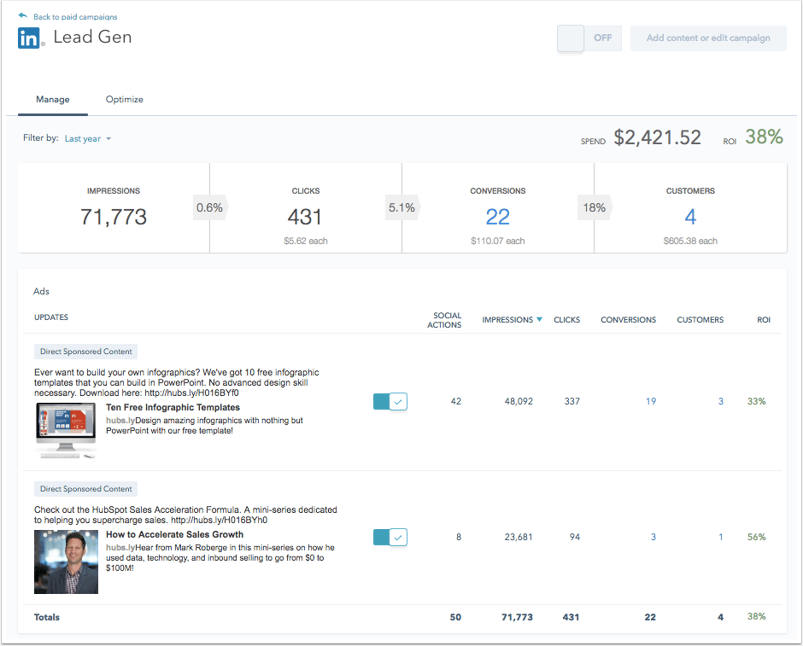Open the 19 conversions link for infographics ad
This screenshot has height=646, width=803.
coord(650,401)
